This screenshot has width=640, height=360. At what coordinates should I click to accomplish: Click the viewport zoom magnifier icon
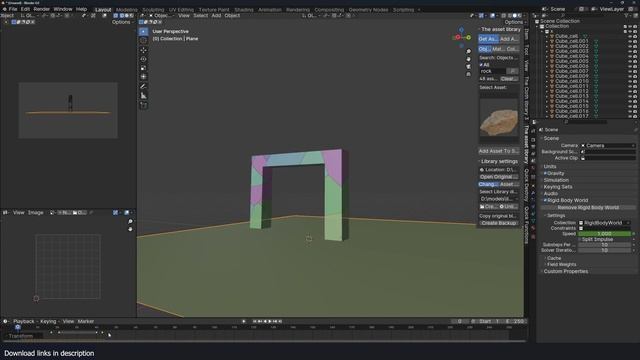[468, 51]
